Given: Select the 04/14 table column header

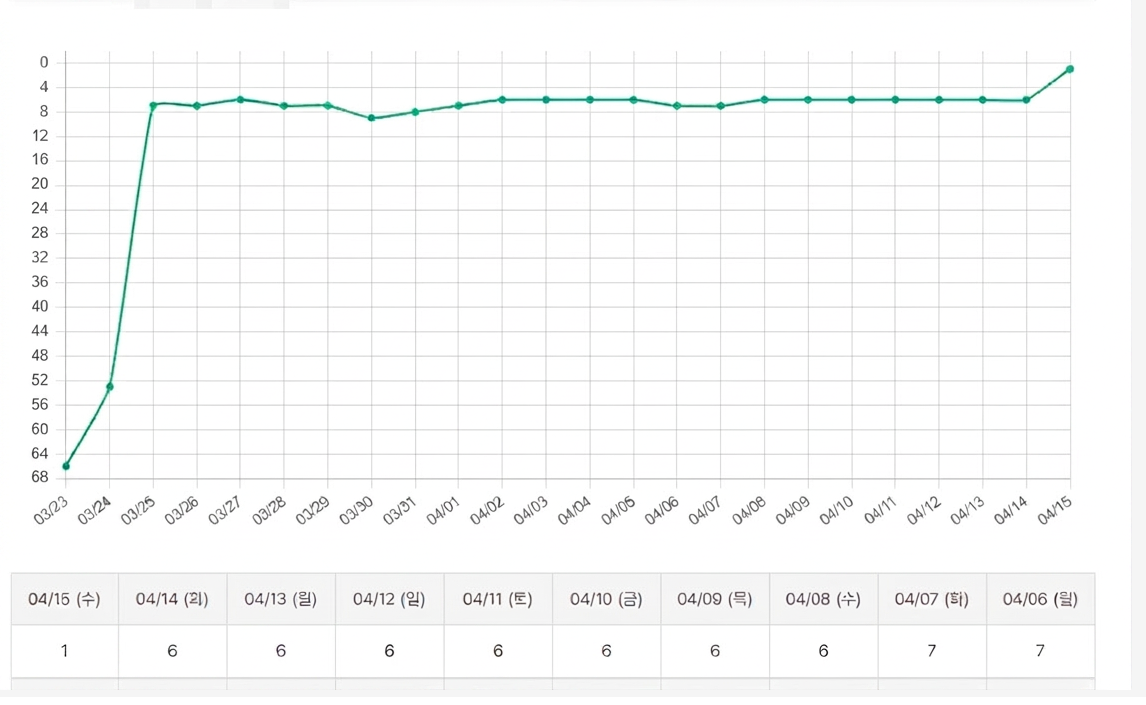Looking at the screenshot, I should (x=172, y=599).
